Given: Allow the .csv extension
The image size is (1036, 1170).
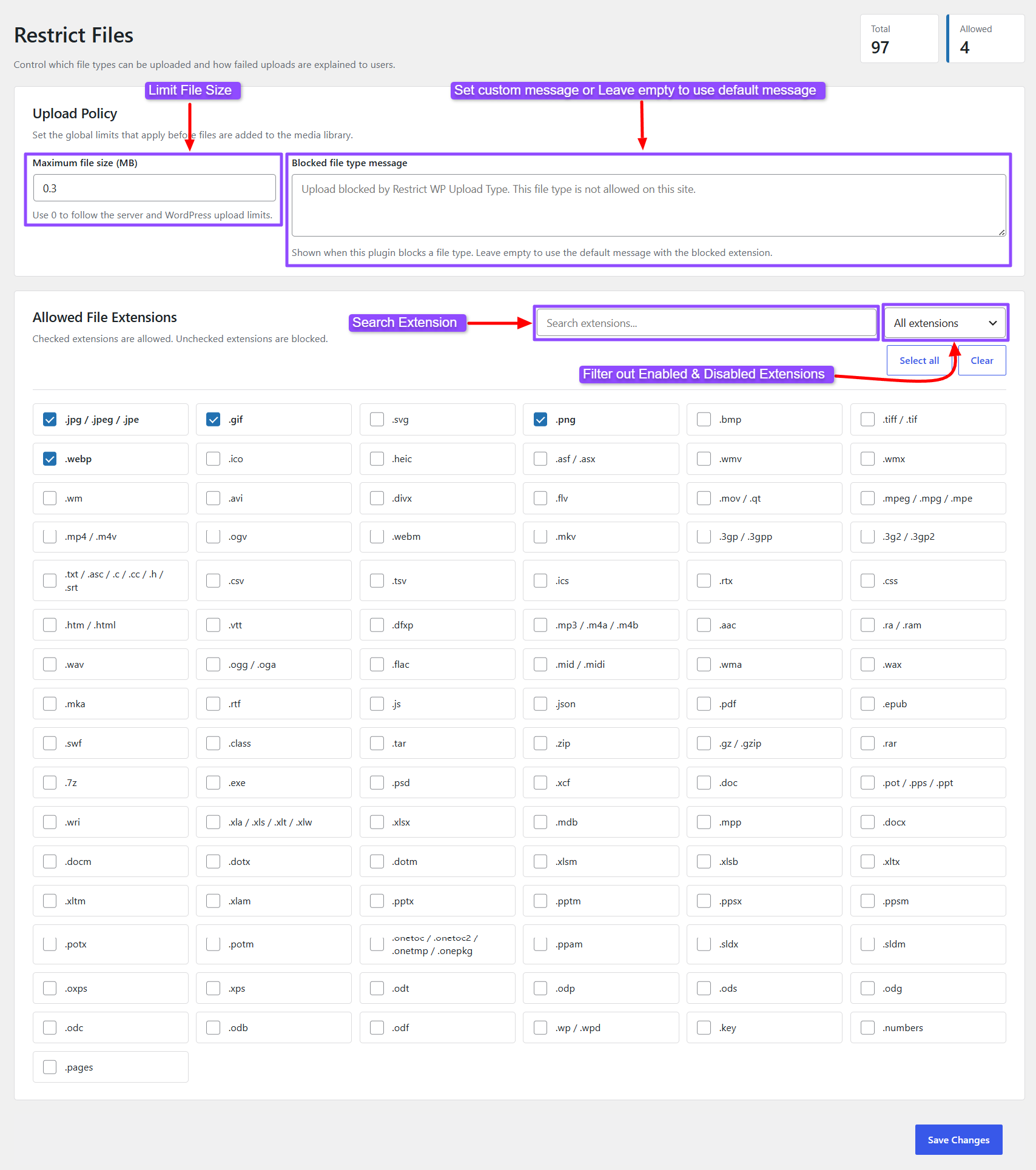Looking at the screenshot, I should coord(213,581).
